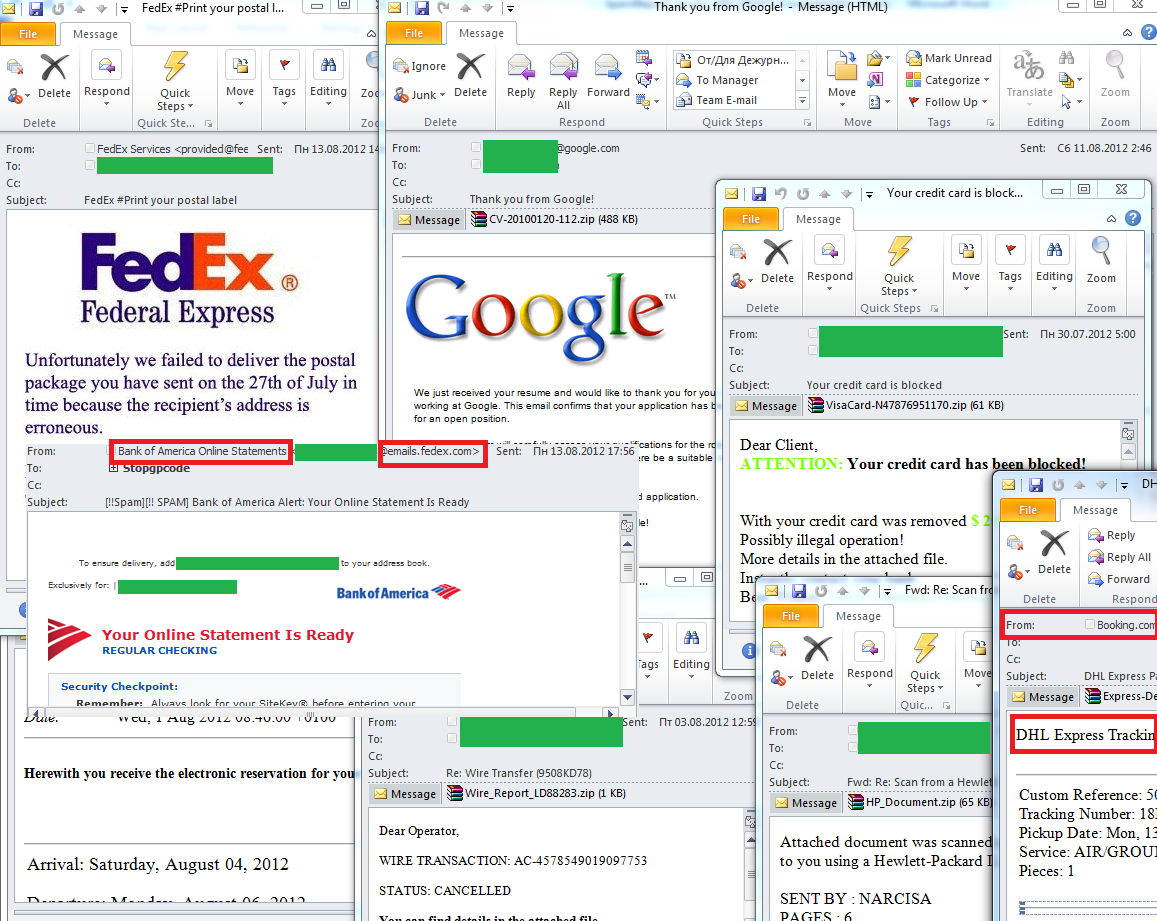Viewport: 1157px width, 921px height.
Task: Open Junk dropdown in Google message ribbon
Action: (442, 95)
